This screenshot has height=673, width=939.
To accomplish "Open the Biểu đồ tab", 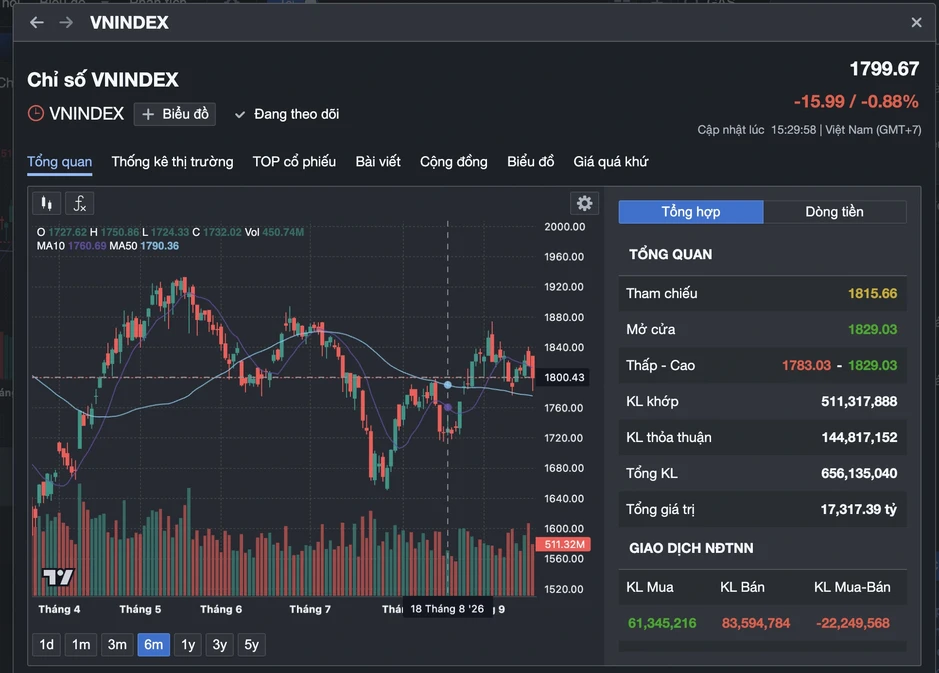I will pos(531,162).
